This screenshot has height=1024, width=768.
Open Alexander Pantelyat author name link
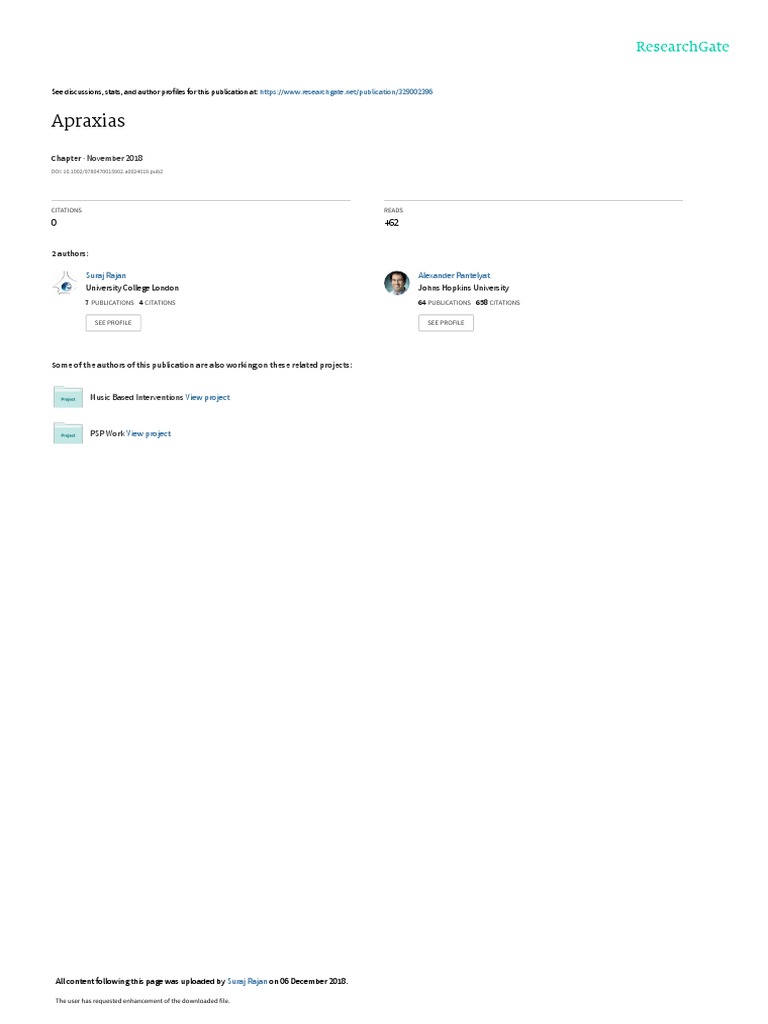tap(454, 276)
